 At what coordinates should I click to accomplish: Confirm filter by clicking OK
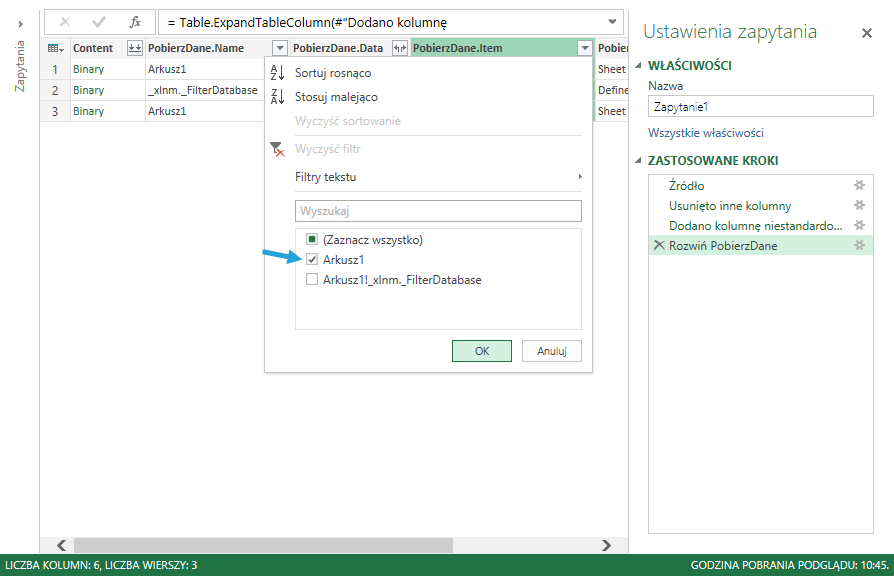point(481,351)
